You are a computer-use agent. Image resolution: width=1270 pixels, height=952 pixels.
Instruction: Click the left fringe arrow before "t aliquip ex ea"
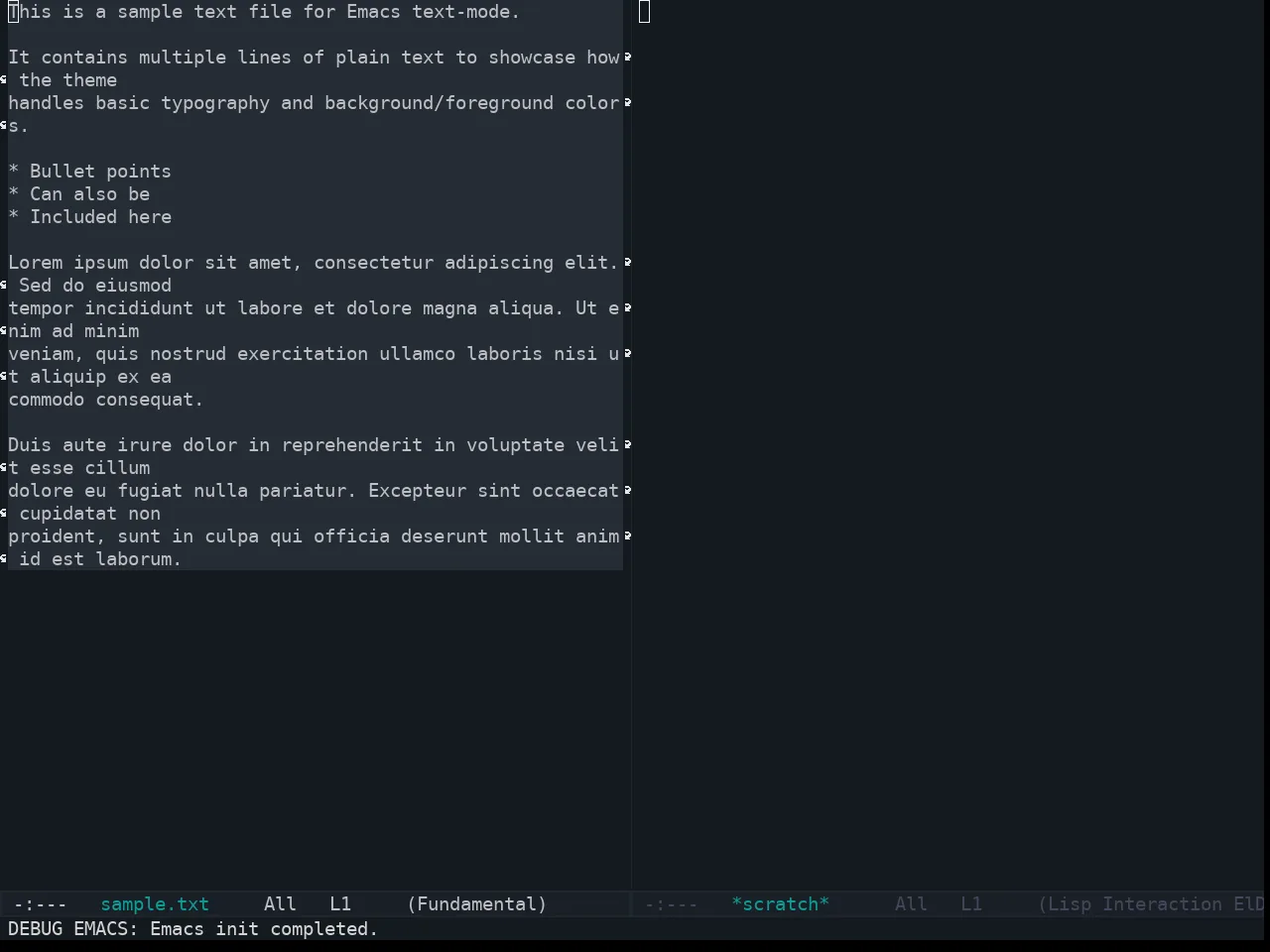4,377
